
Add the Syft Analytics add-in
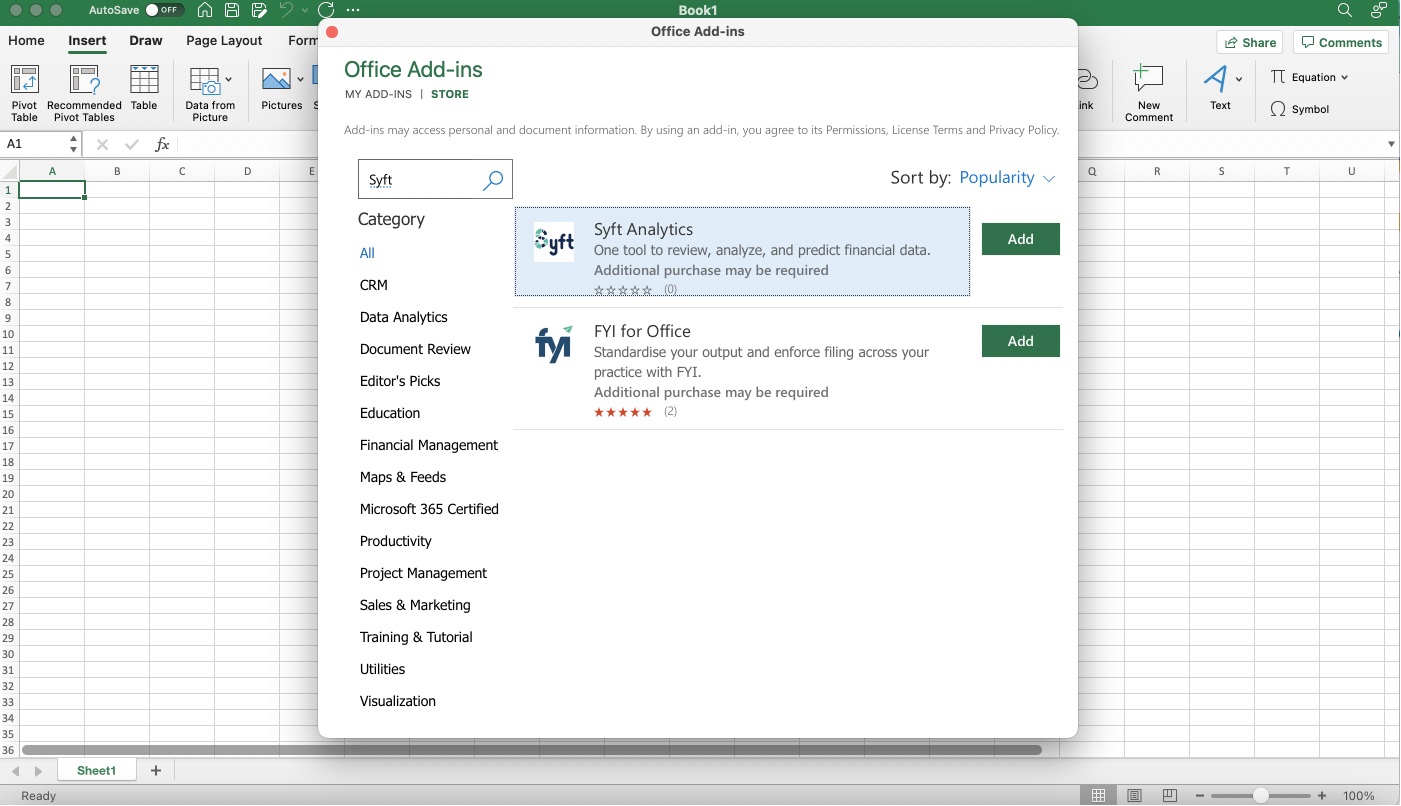click(x=1020, y=238)
